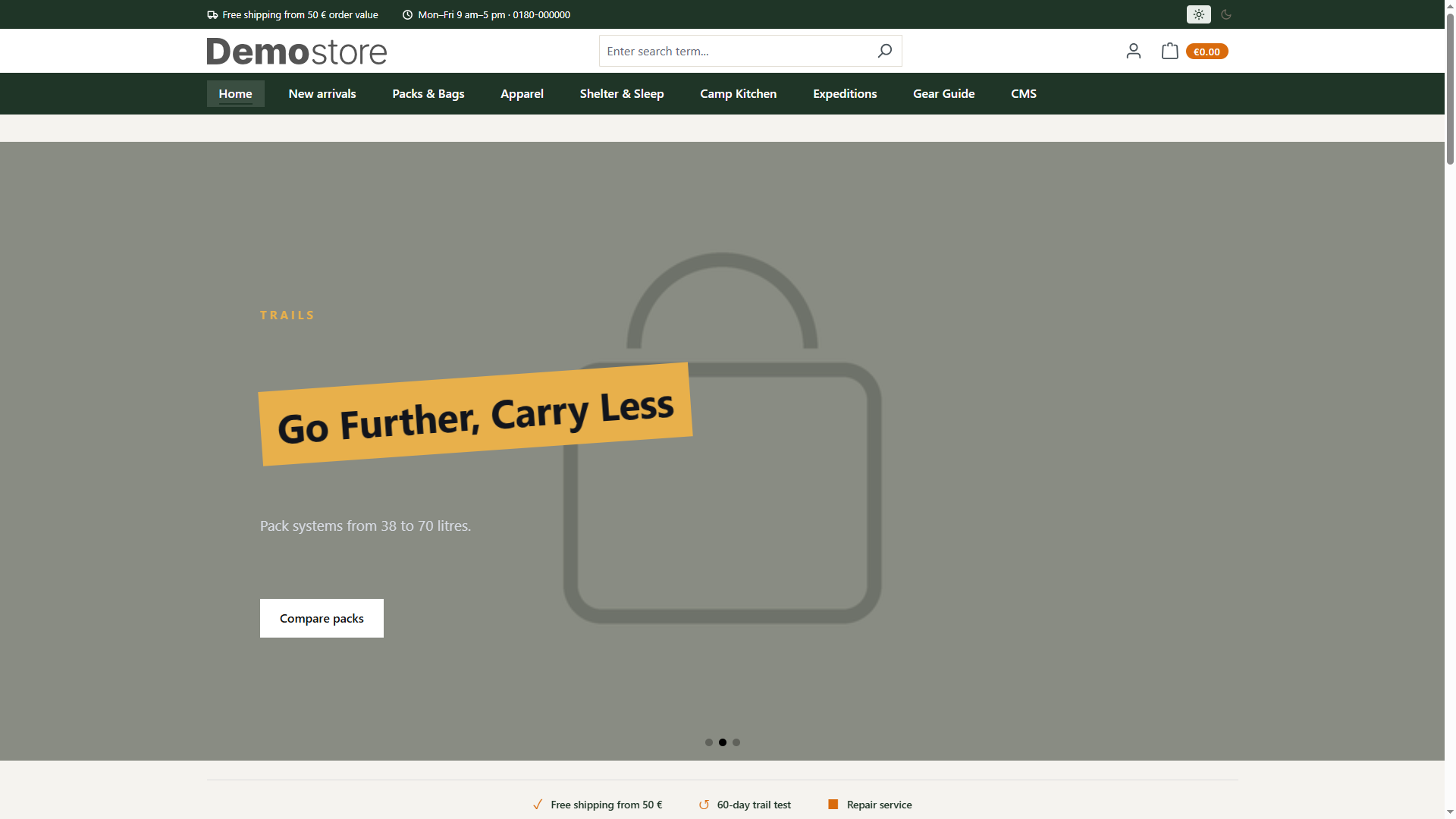
Task: Focus the search term input field
Action: (x=734, y=51)
